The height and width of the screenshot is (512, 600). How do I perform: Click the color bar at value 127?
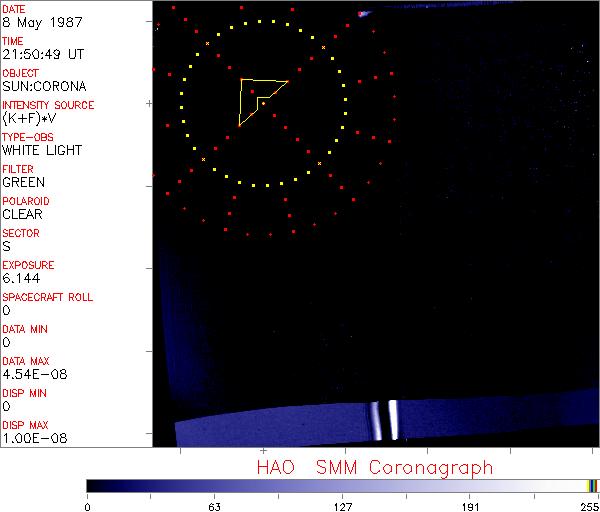click(x=342, y=485)
